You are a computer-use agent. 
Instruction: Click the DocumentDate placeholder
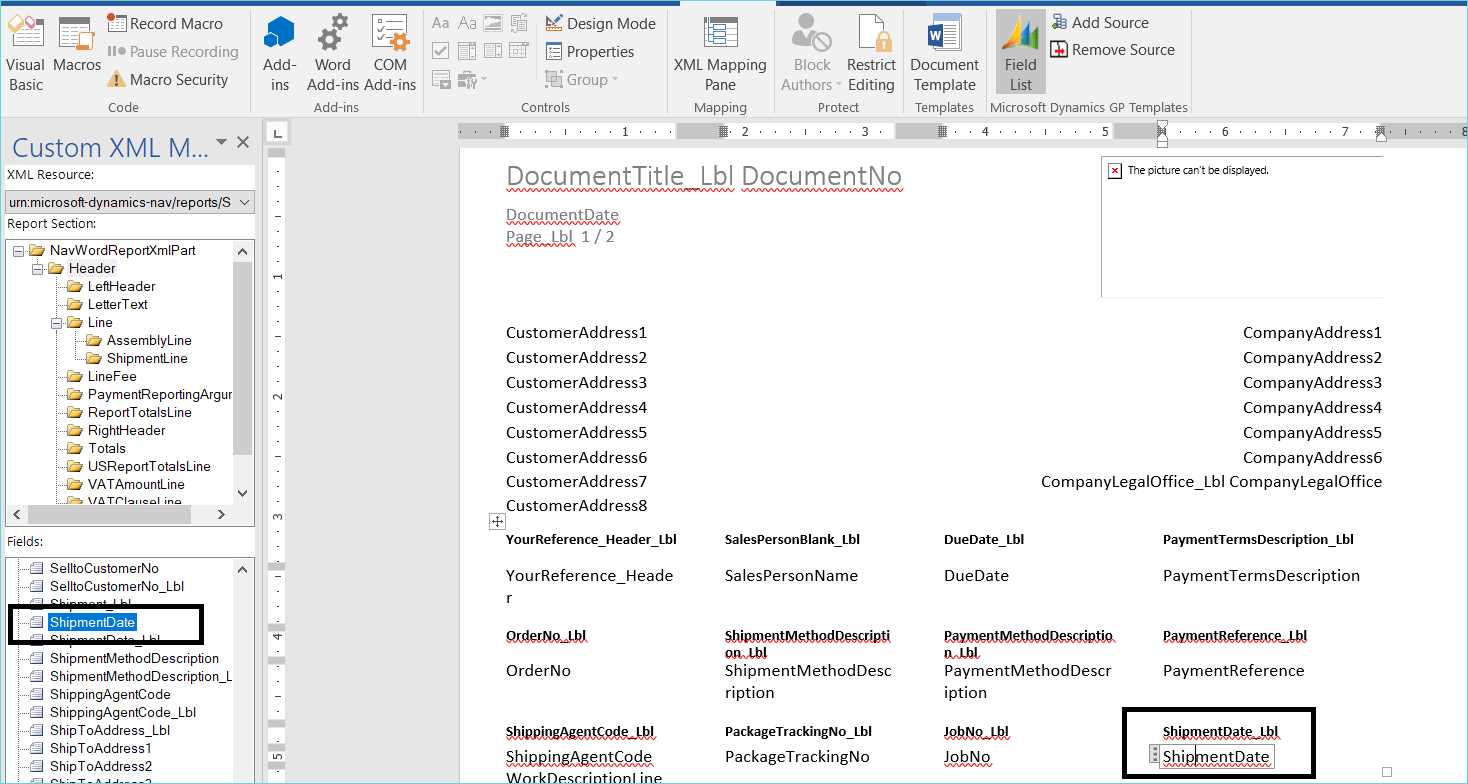pyautogui.click(x=562, y=215)
